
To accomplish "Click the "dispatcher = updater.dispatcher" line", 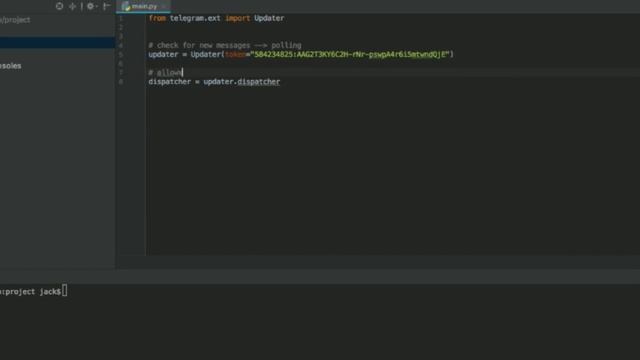I will (214, 82).
